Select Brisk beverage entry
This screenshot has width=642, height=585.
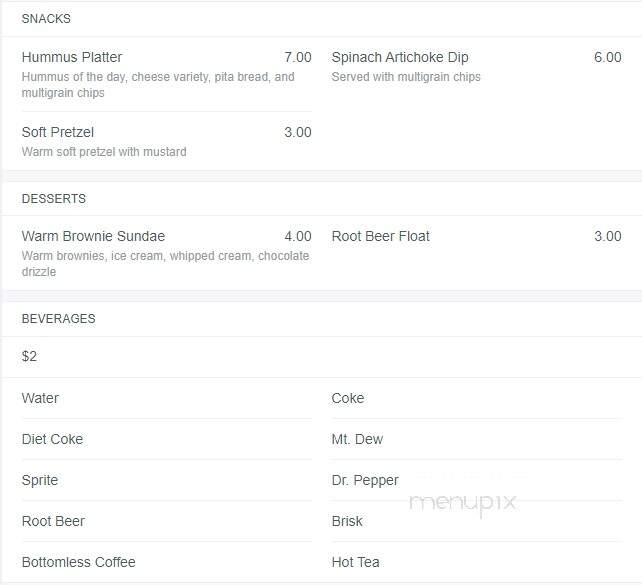347,521
